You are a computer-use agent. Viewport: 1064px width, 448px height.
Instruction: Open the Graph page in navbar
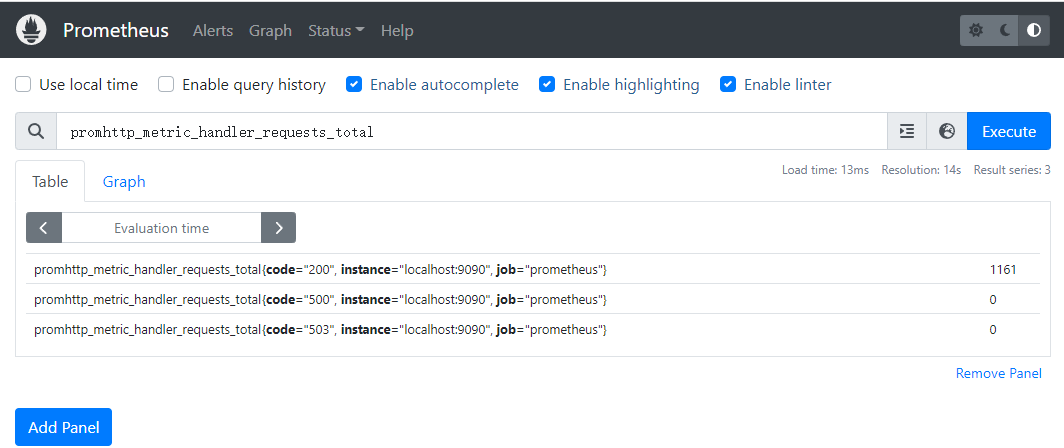[x=270, y=31]
